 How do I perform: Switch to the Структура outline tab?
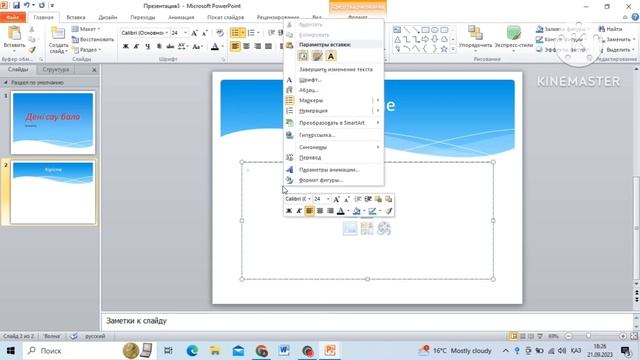point(56,70)
